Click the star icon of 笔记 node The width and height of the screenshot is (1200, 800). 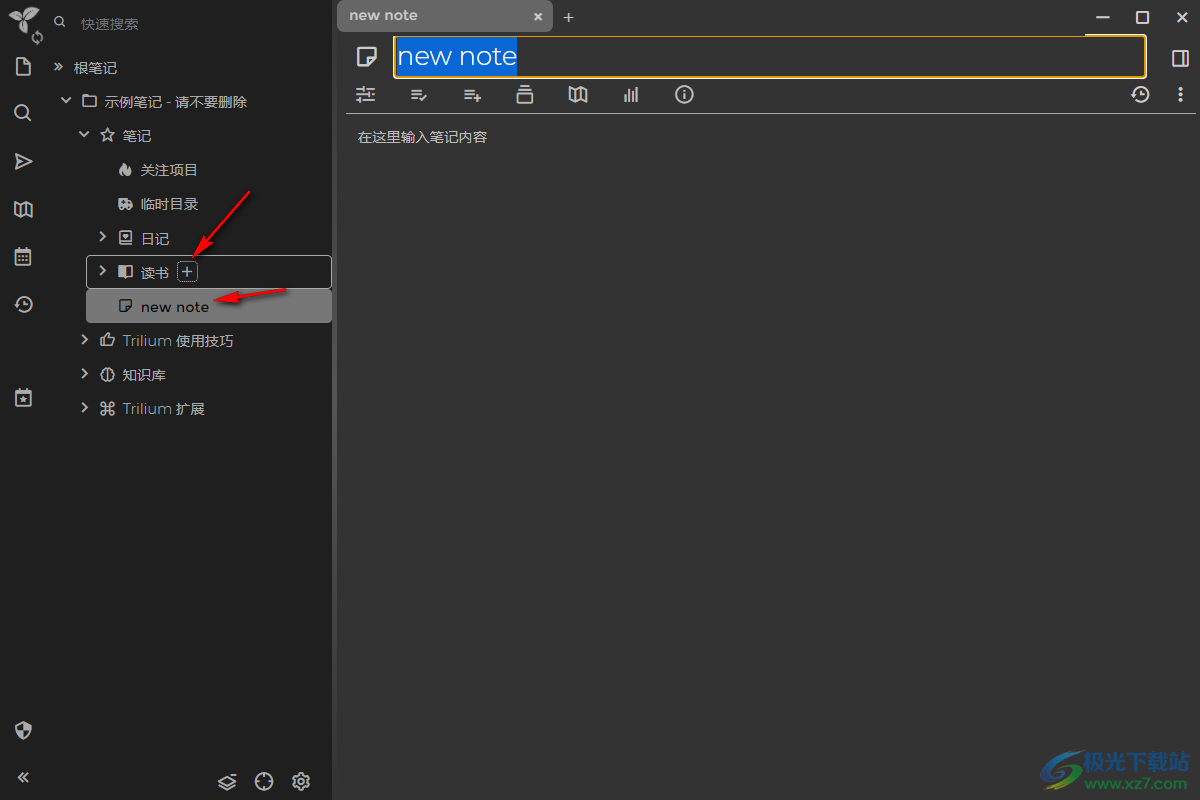point(107,135)
